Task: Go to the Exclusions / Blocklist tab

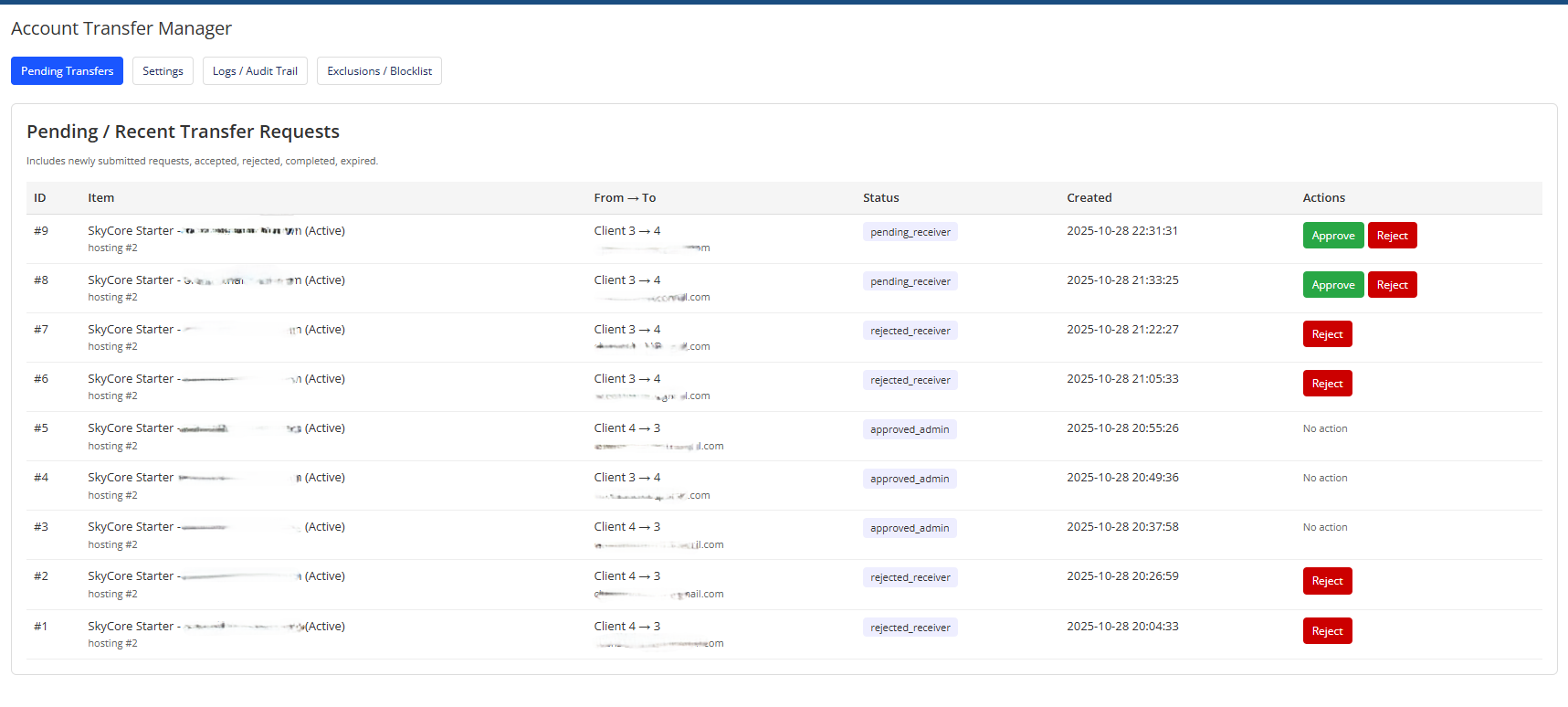Action: 379,71
